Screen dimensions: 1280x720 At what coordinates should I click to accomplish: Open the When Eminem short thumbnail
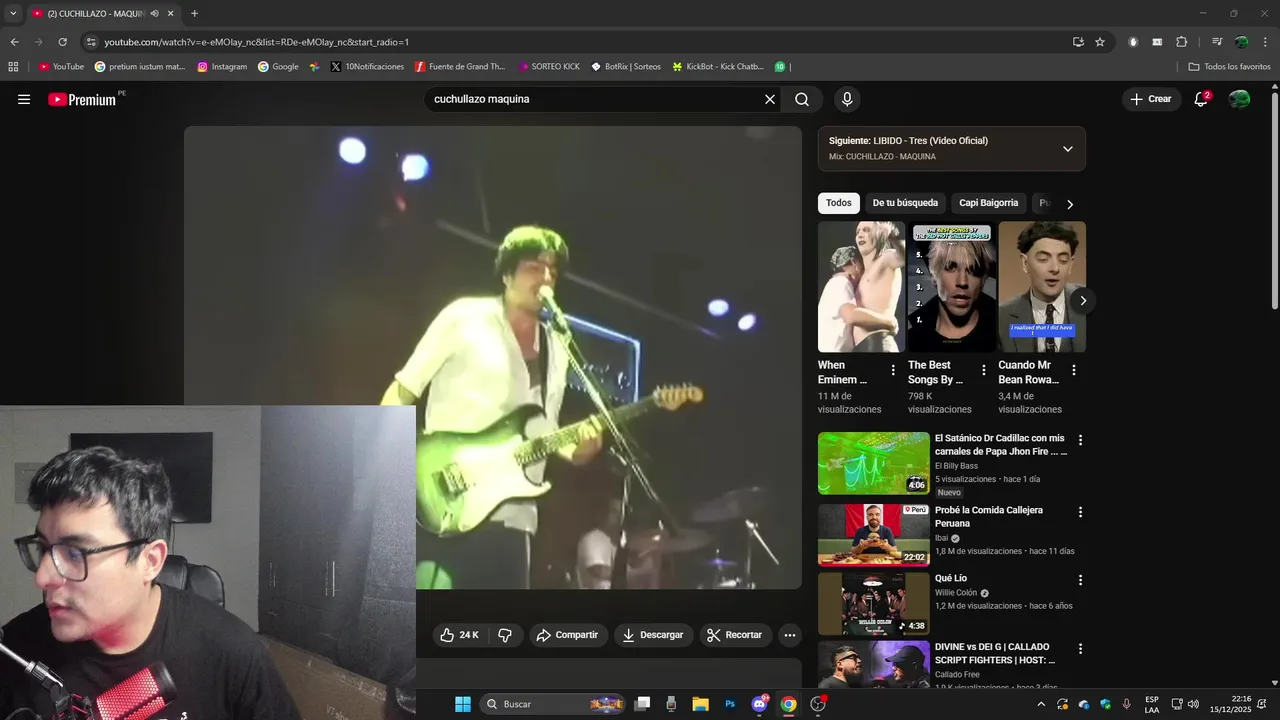[x=861, y=287]
